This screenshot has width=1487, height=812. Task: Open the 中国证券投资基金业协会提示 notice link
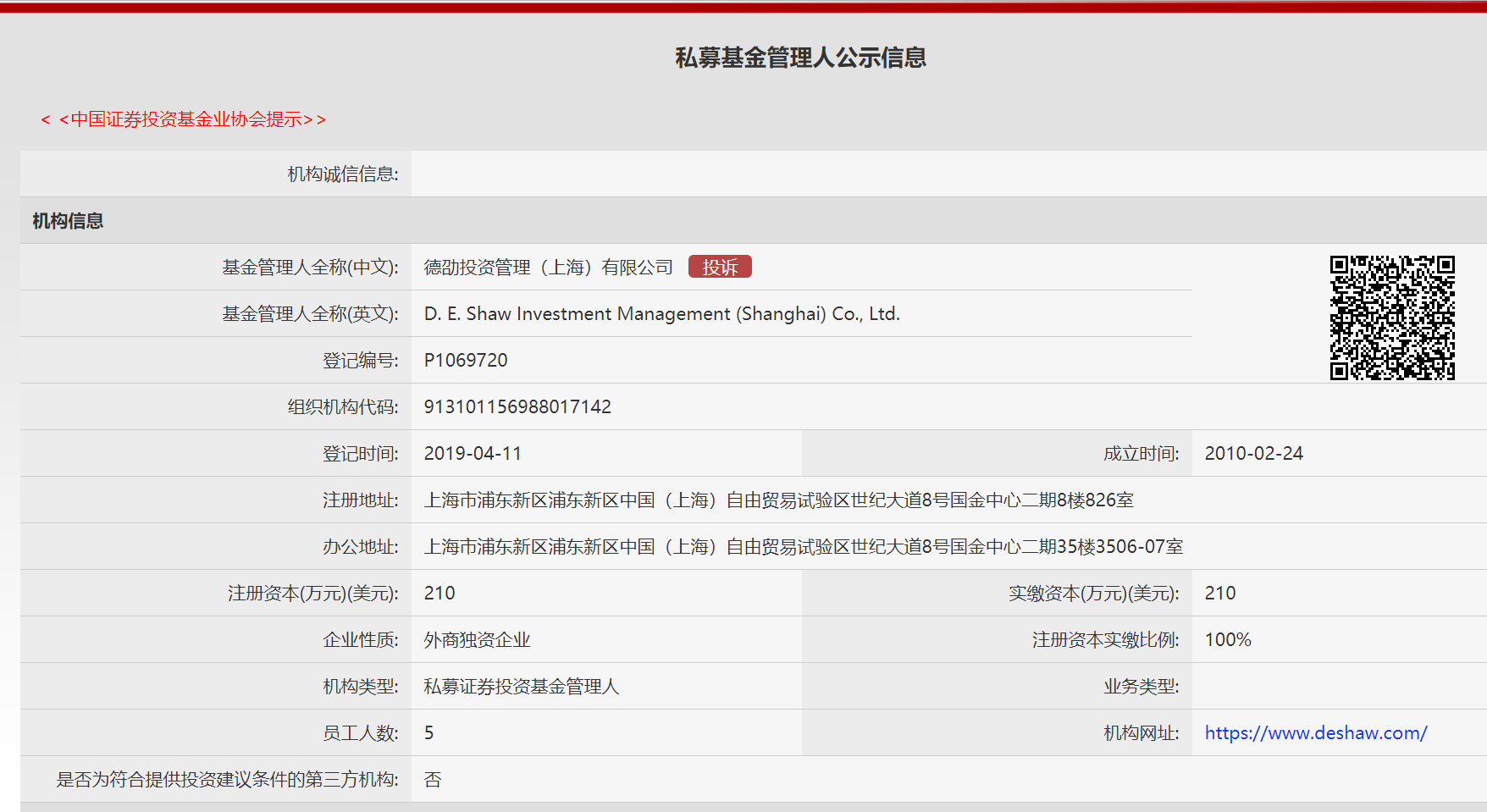click(x=184, y=119)
